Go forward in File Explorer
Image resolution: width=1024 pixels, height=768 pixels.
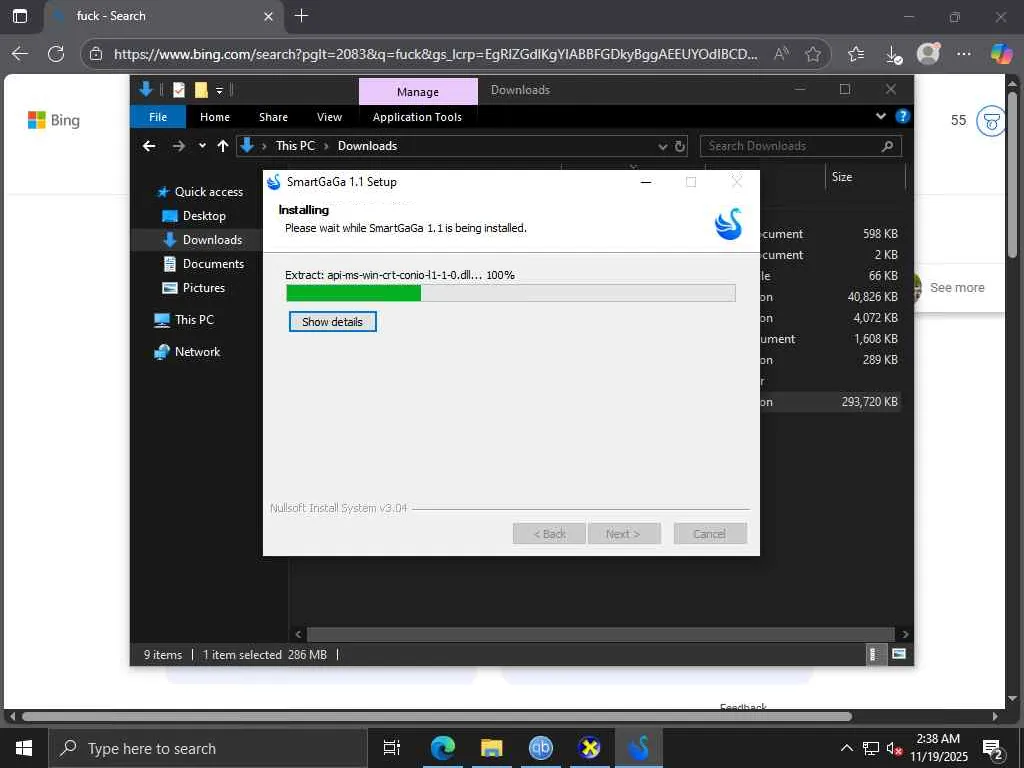[178, 146]
